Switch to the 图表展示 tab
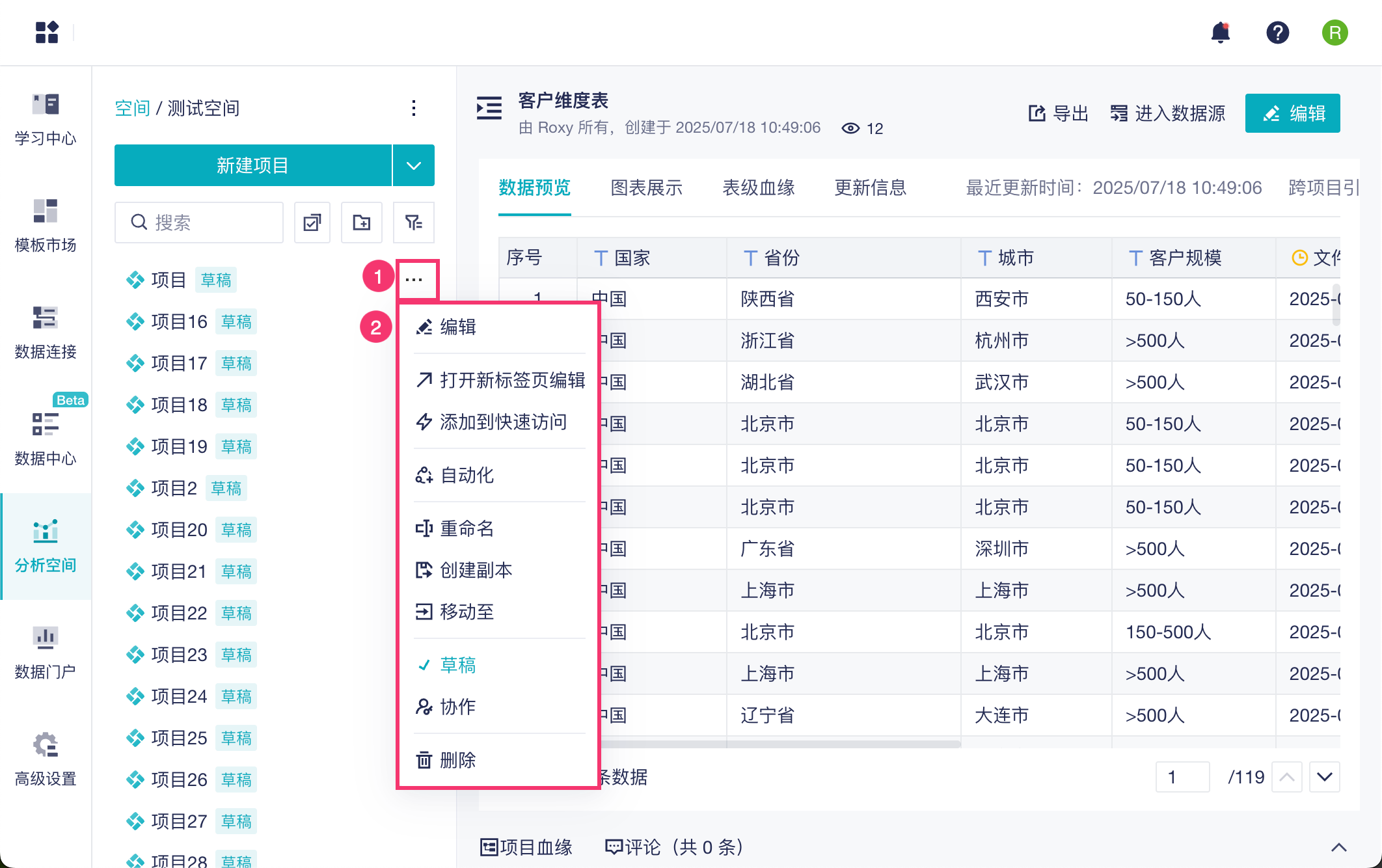 pyautogui.click(x=646, y=188)
